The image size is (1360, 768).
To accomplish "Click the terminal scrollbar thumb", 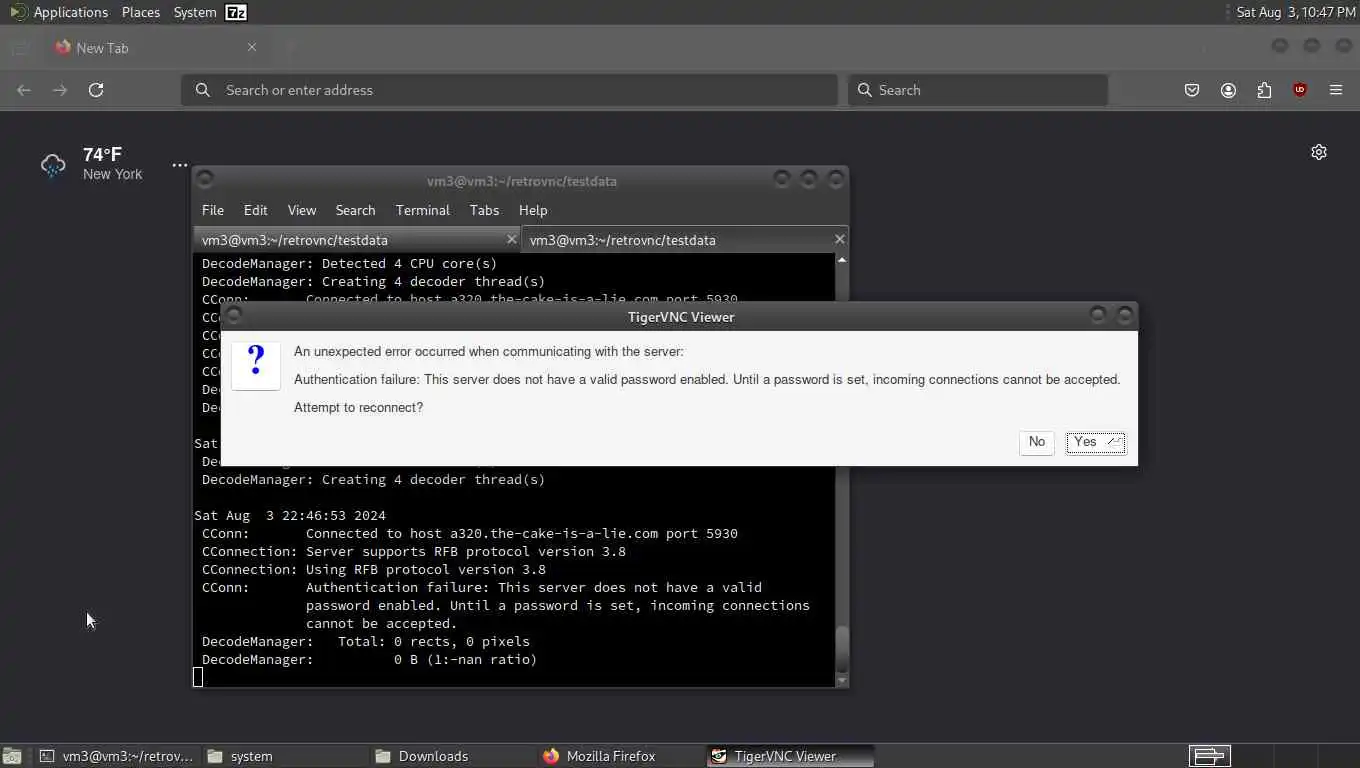I will [842, 649].
